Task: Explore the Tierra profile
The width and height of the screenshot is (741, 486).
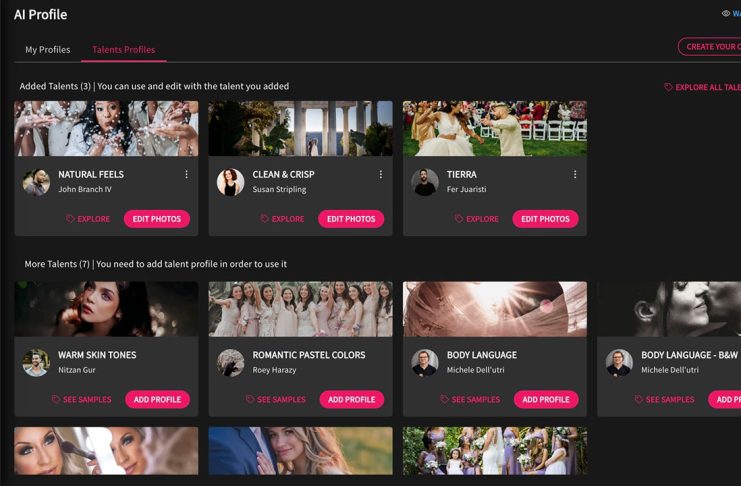Action: pos(476,219)
